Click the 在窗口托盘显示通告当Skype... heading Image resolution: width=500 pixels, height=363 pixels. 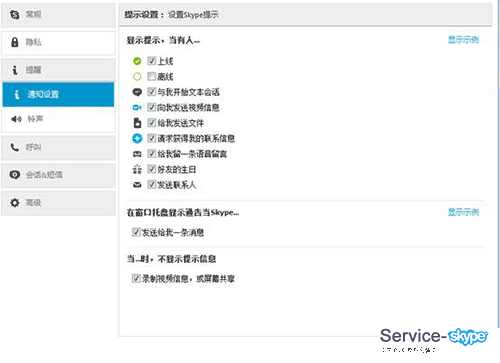click(x=183, y=212)
